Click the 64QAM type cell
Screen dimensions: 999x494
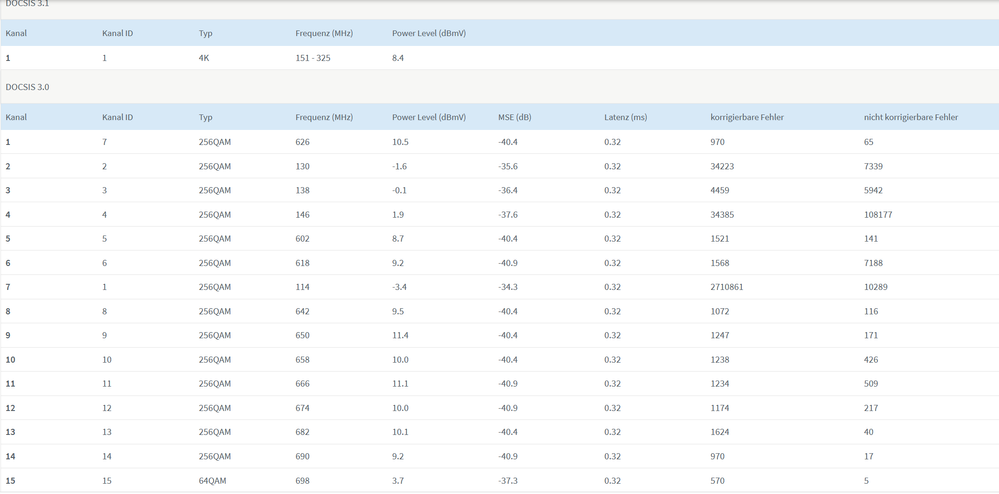(212, 481)
